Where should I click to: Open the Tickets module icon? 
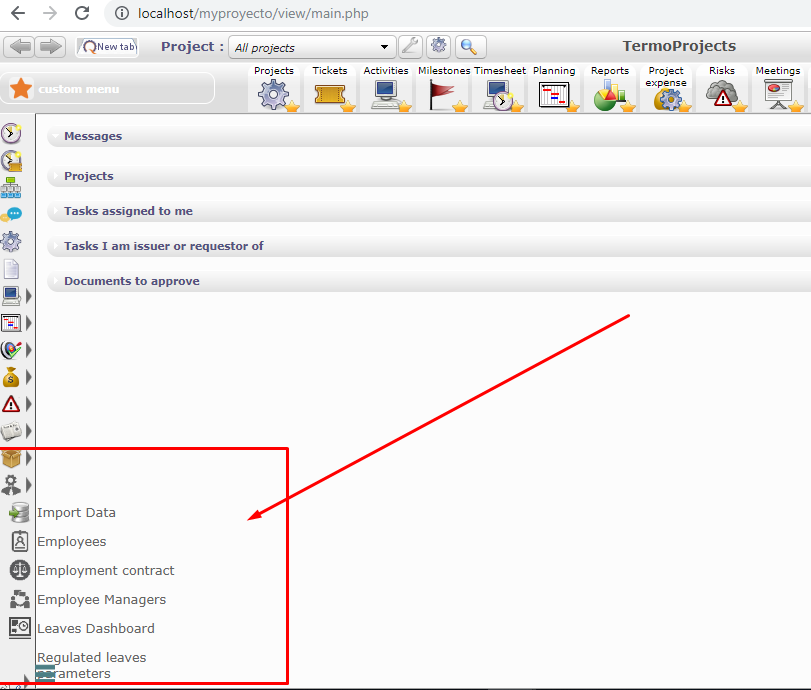point(329,94)
